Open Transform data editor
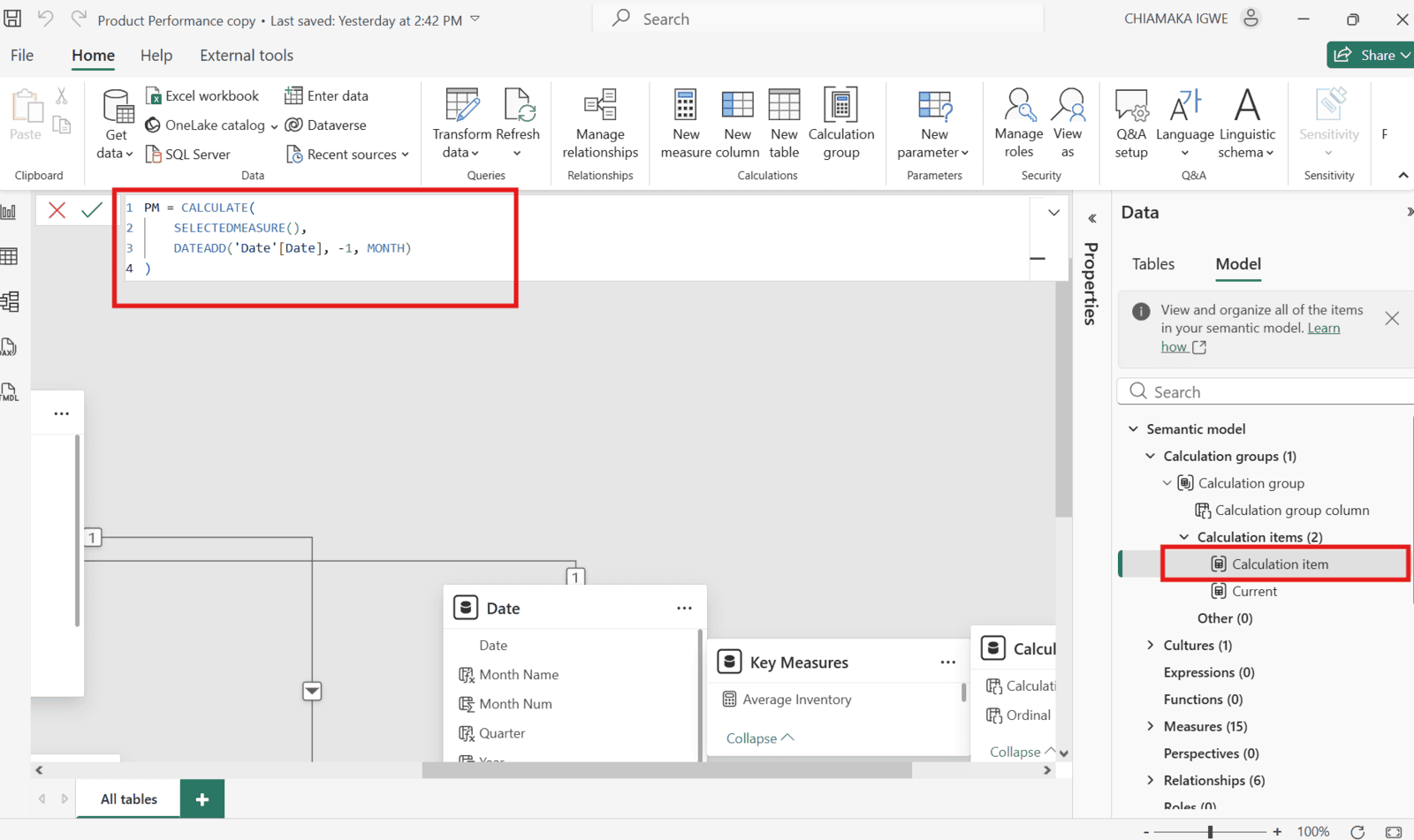The height and width of the screenshot is (840, 1414). pos(461,106)
